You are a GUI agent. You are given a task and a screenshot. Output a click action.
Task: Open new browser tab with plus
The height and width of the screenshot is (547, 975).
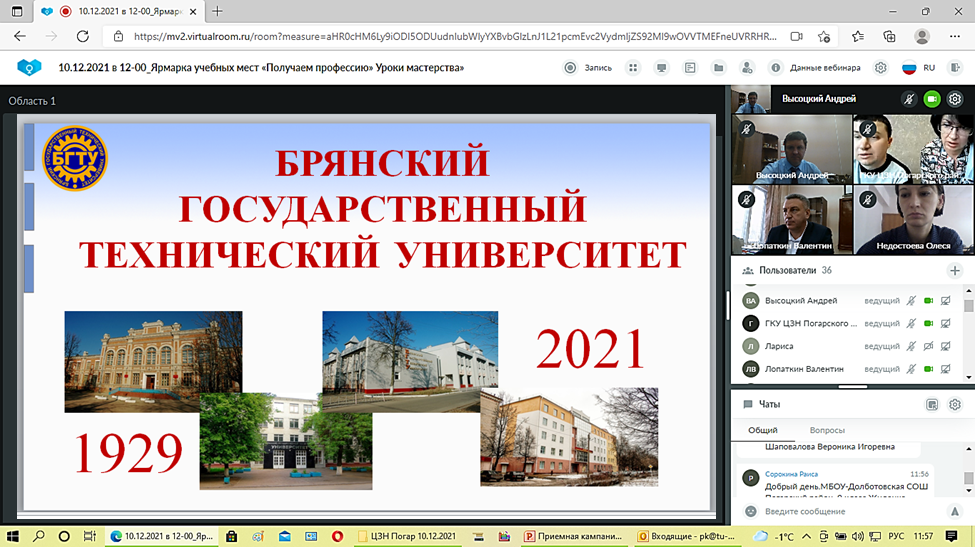click(x=217, y=11)
